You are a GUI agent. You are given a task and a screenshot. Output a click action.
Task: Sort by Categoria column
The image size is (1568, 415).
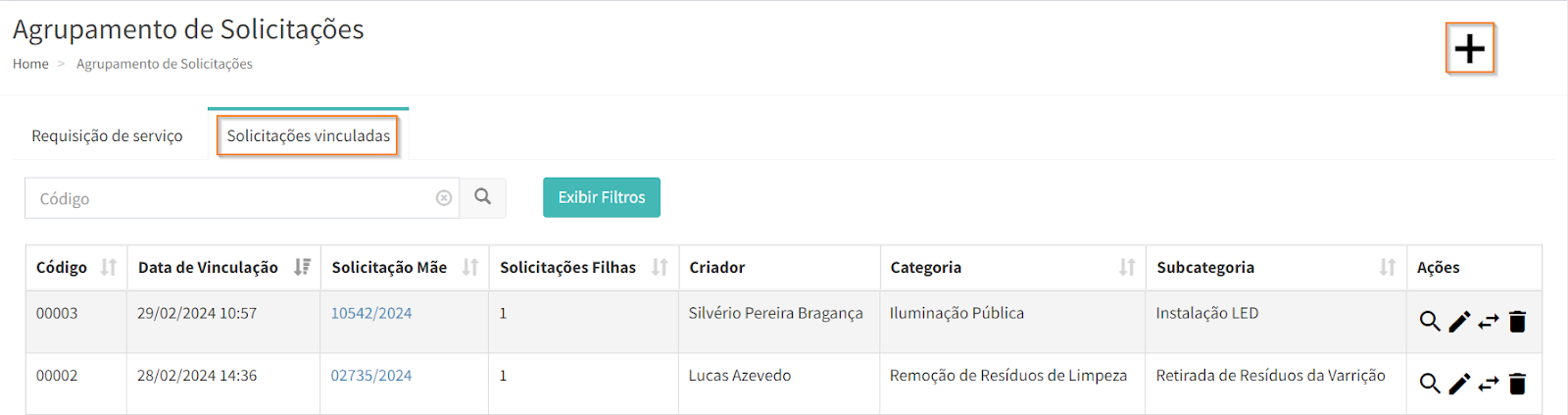point(1127,267)
